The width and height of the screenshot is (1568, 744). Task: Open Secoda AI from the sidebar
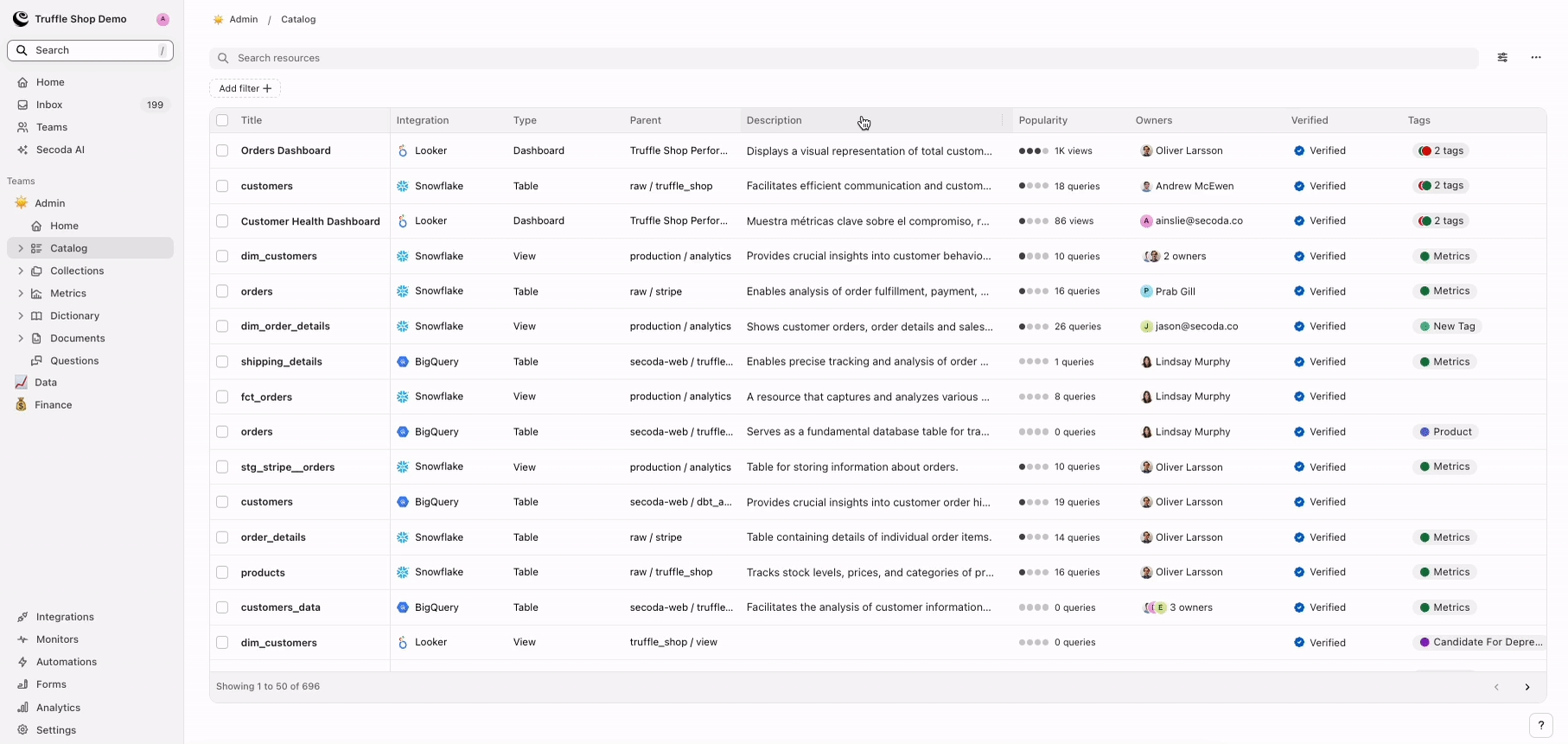click(60, 149)
